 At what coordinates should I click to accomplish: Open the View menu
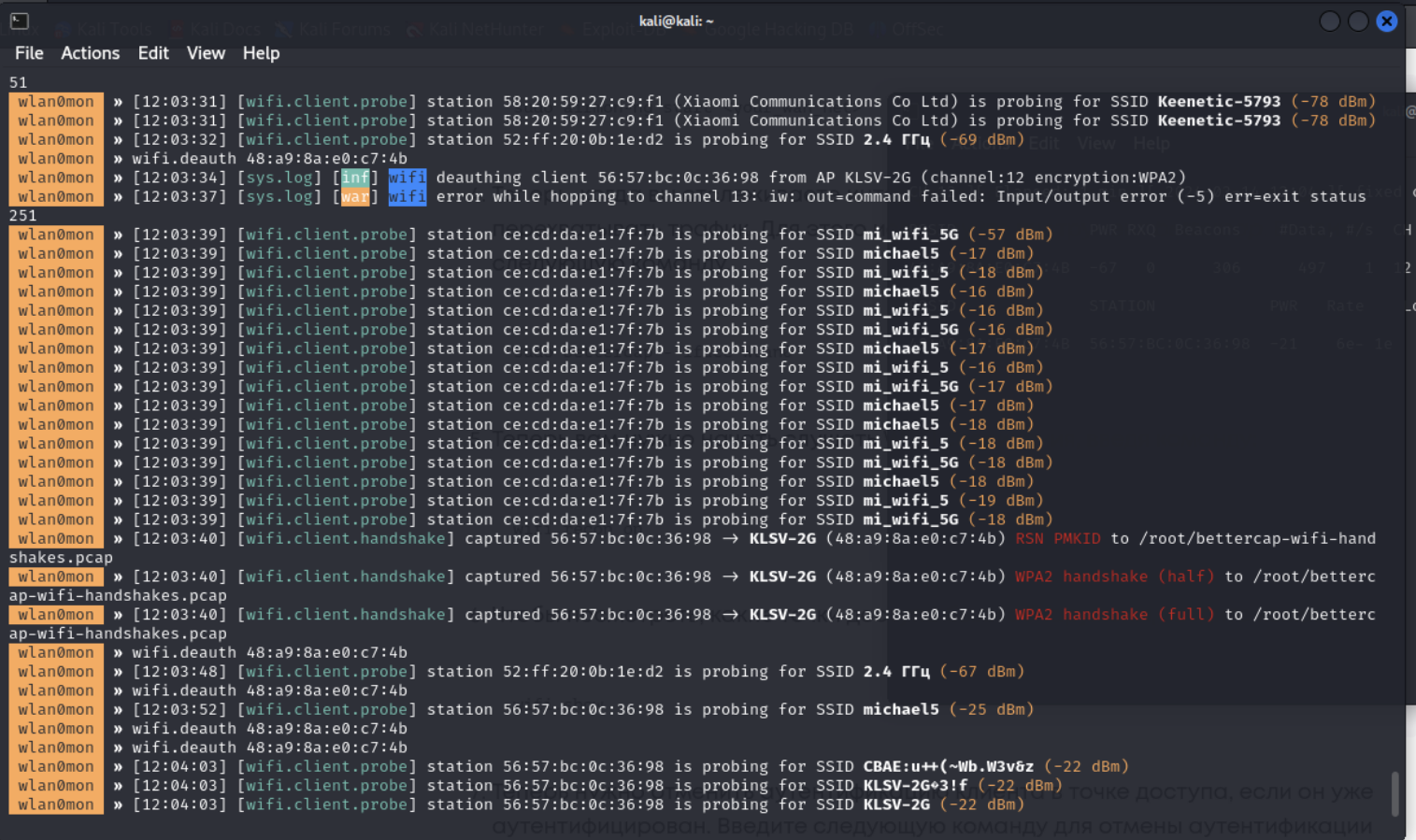[206, 53]
